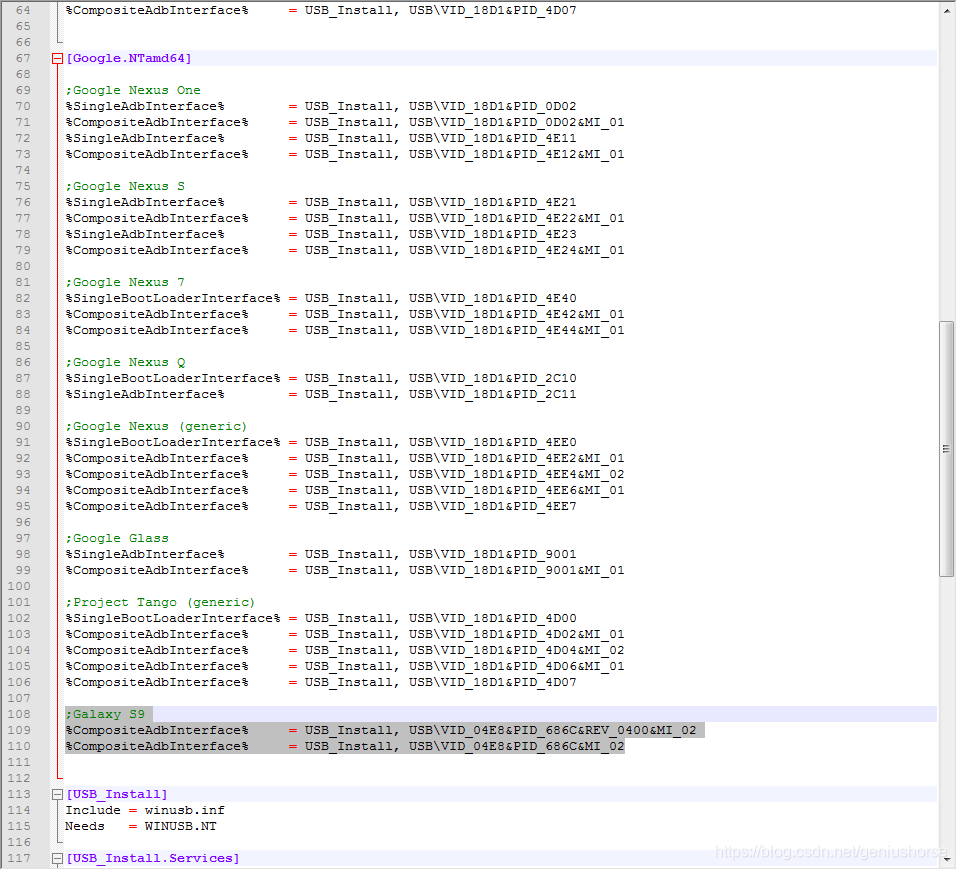Click the ';Google Nexus S' comment line

coord(125,186)
